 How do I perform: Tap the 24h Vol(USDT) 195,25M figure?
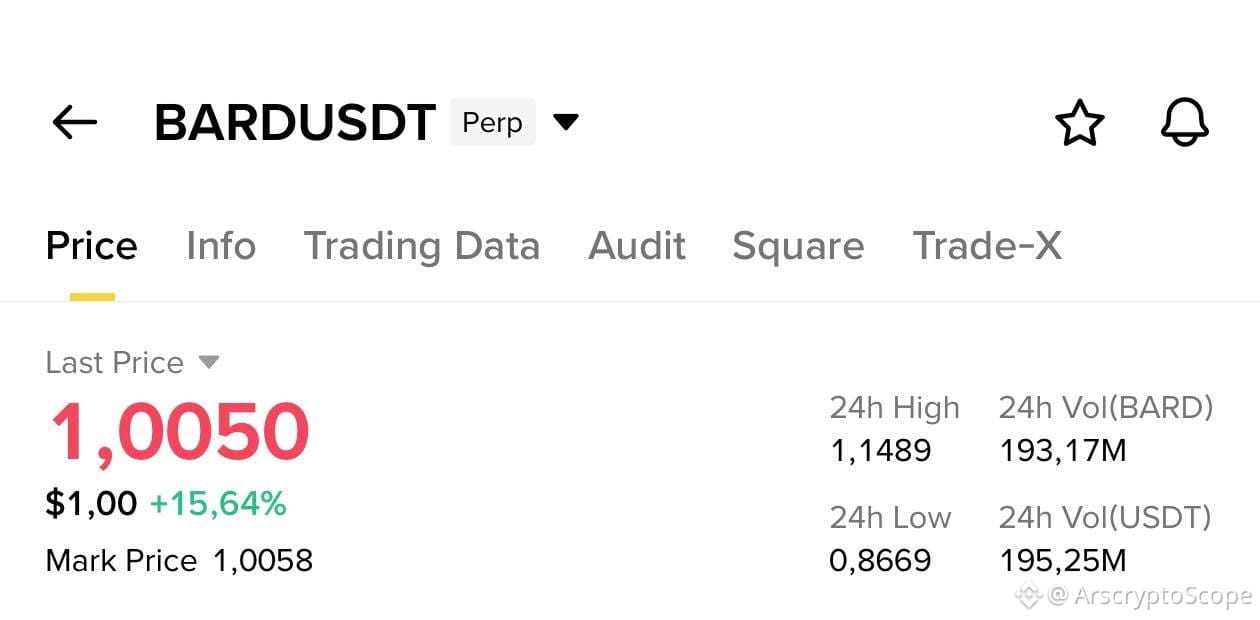tap(1063, 561)
